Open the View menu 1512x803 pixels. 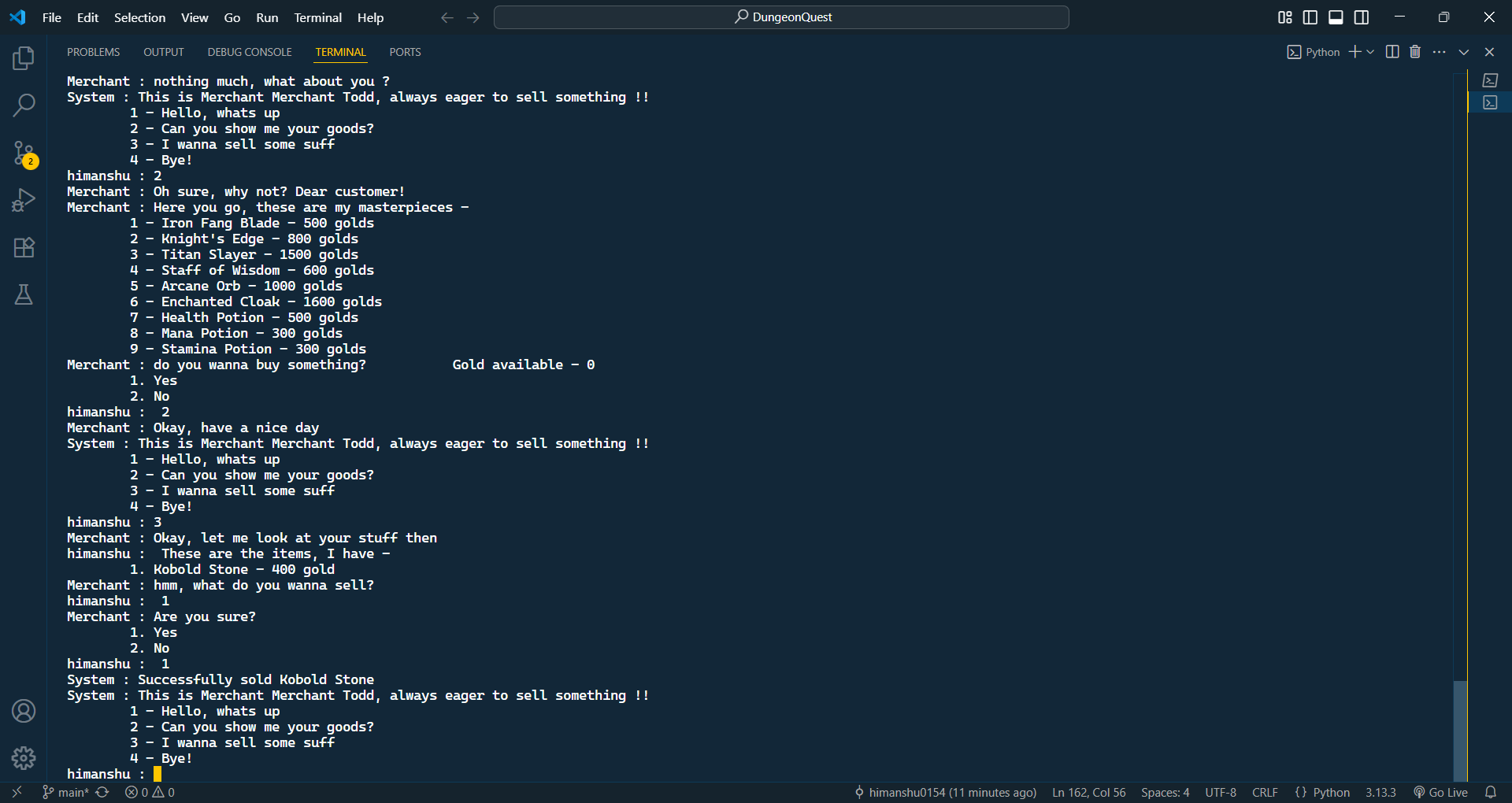point(195,17)
